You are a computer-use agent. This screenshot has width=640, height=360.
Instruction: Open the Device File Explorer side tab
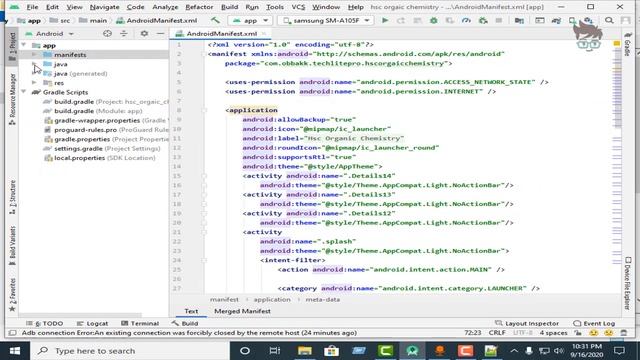pyautogui.click(x=627, y=283)
